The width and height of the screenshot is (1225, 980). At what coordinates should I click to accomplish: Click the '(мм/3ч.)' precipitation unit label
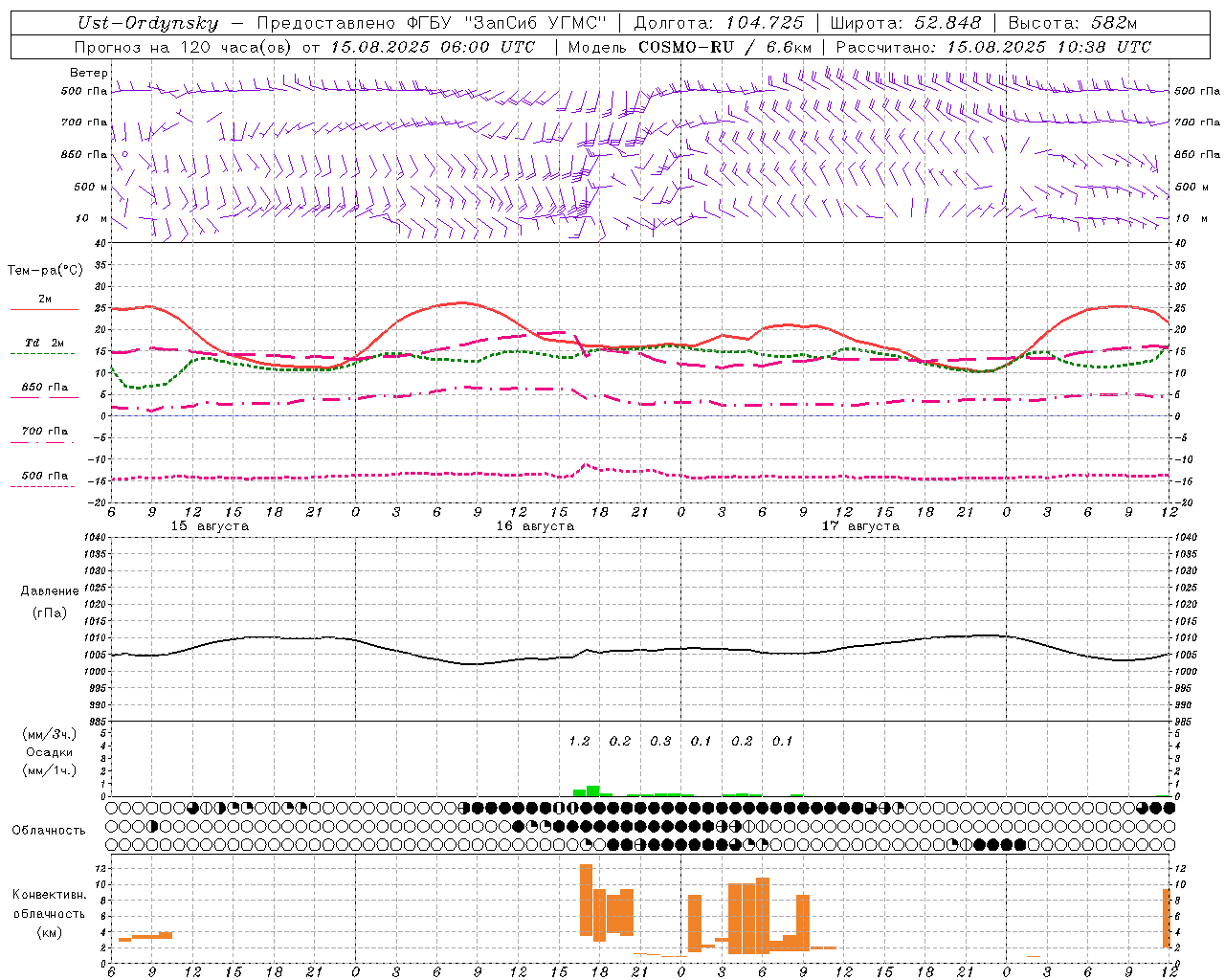click(49, 734)
